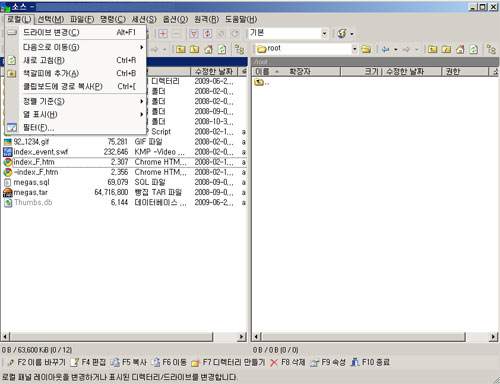Image resolution: width=500 pixels, height=384 pixels.
Task: Open the root directory combo box
Action: click(354, 49)
